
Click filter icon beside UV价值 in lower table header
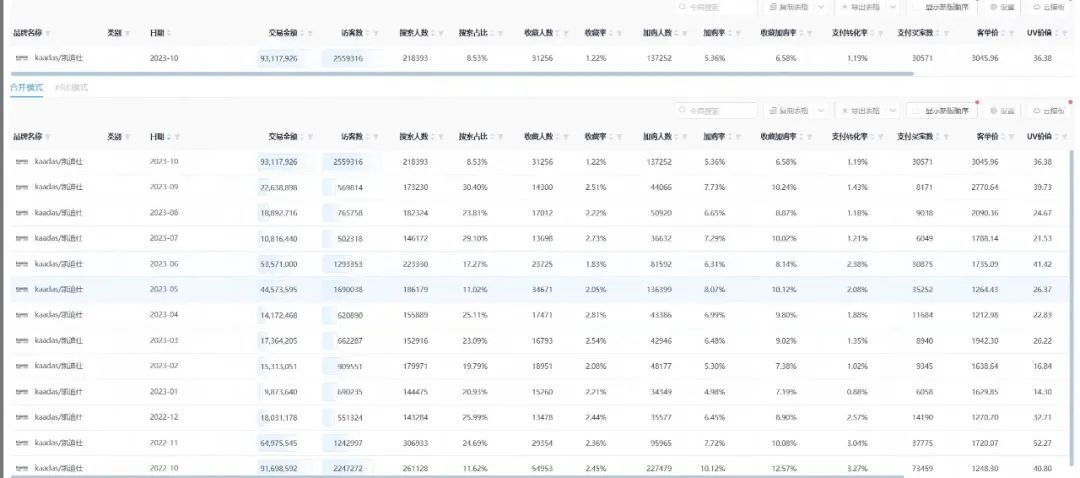point(1065,137)
